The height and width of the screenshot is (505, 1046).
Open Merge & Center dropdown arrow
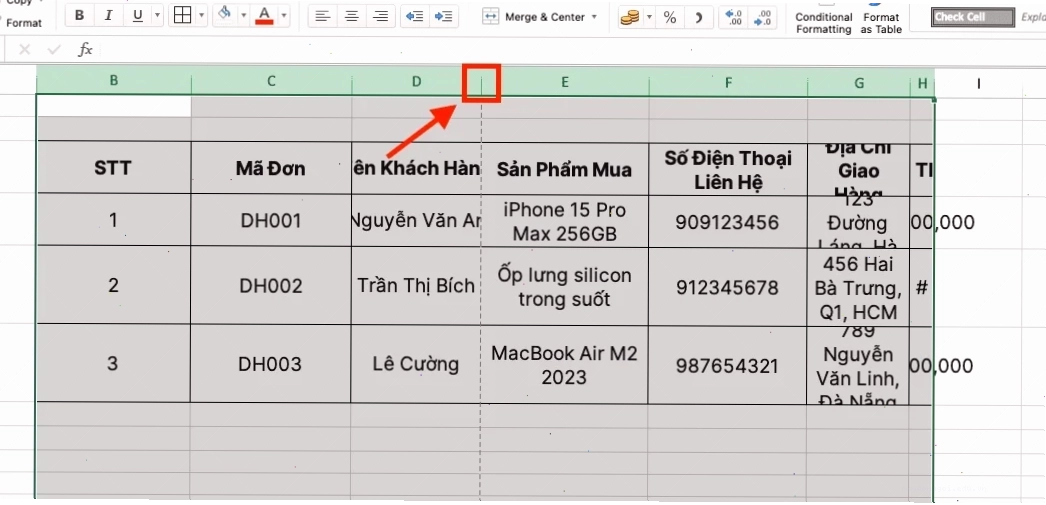(594, 17)
